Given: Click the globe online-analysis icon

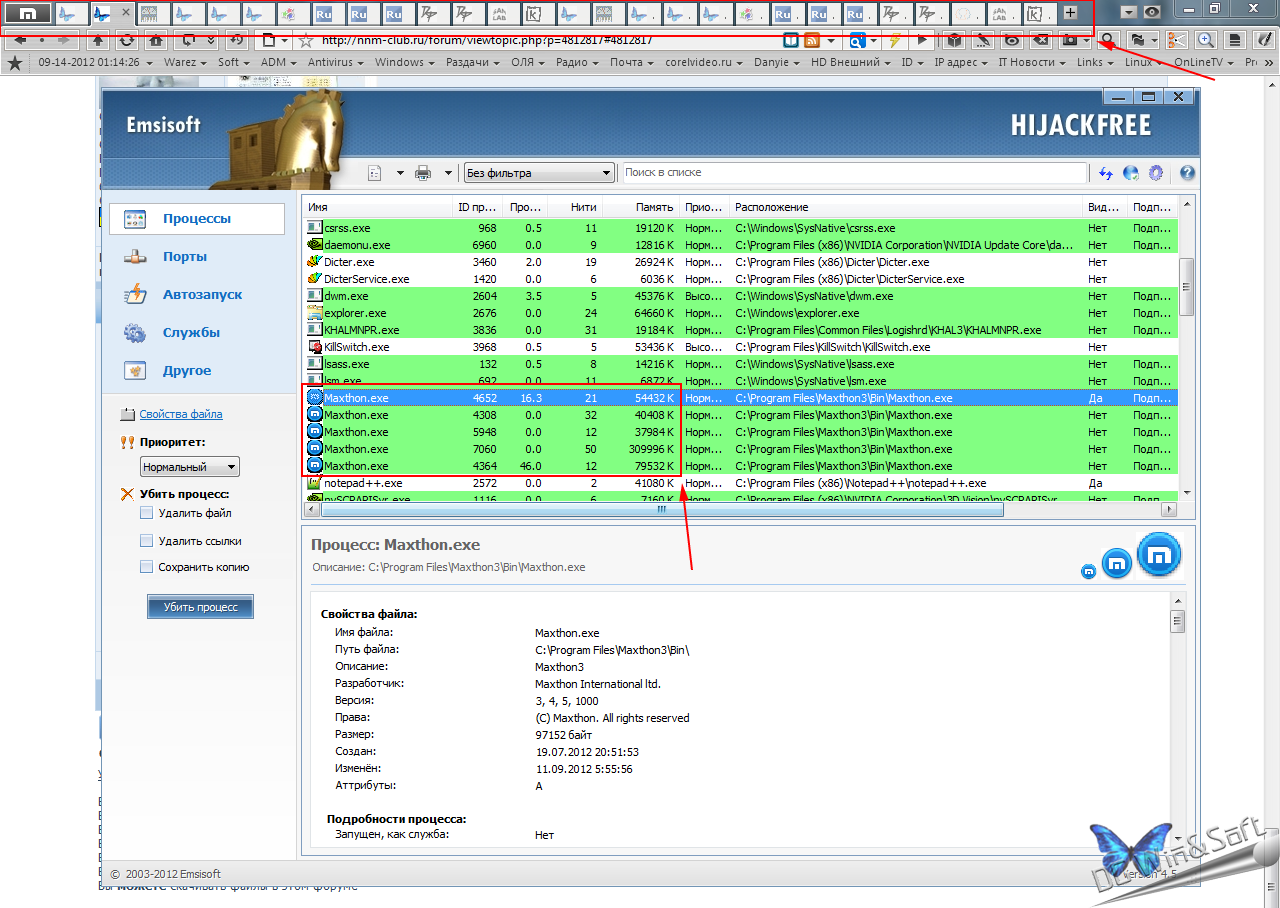Looking at the screenshot, I should (1131, 173).
